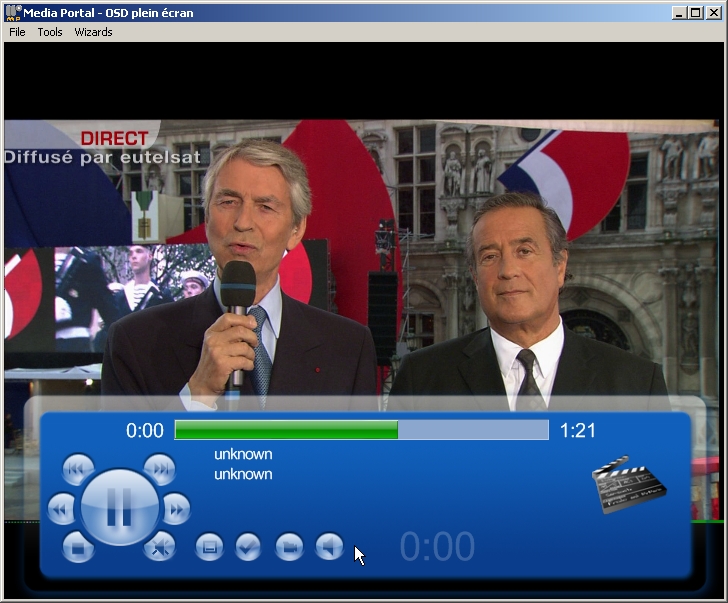Rewind the video
728x603 pixels.
click(x=61, y=509)
